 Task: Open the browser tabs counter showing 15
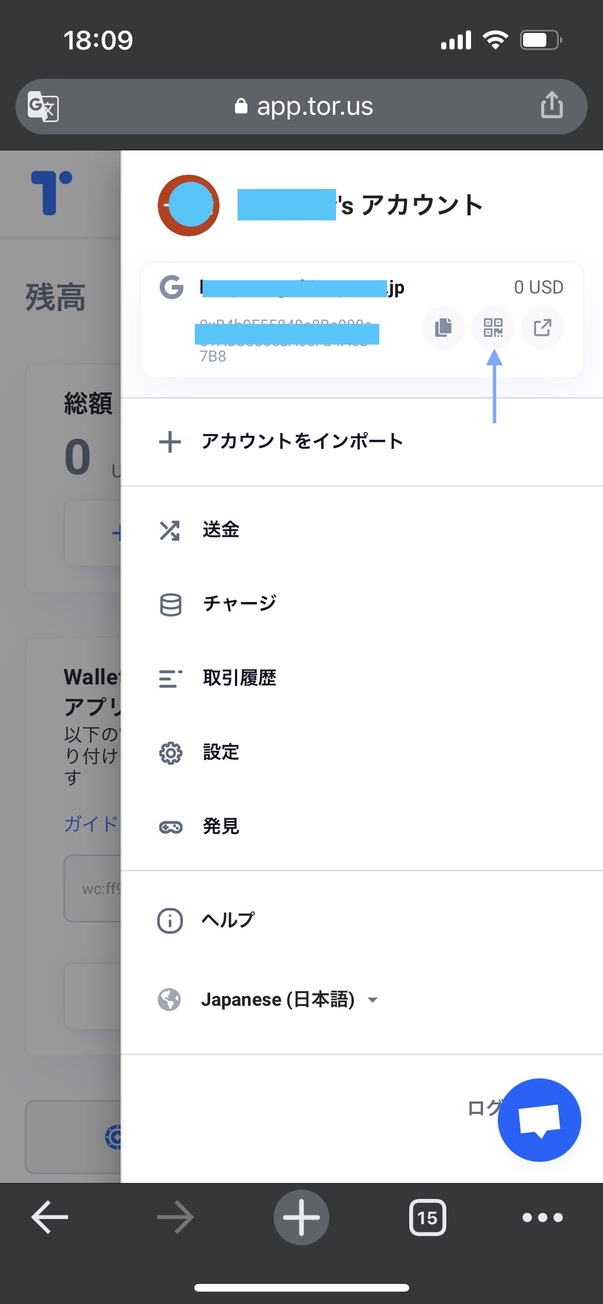point(427,1217)
